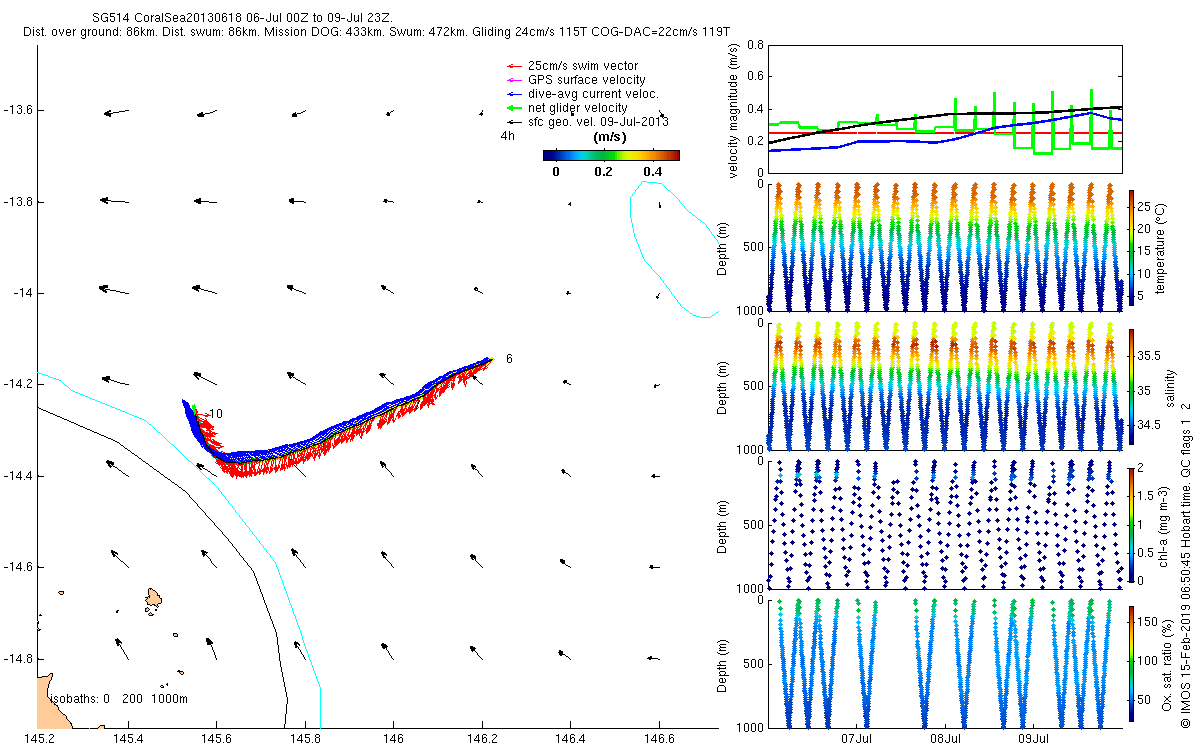The width and height of the screenshot is (1200, 750).
Task: Click the '0.8' velocity magnitude tick
Action: tap(755, 45)
